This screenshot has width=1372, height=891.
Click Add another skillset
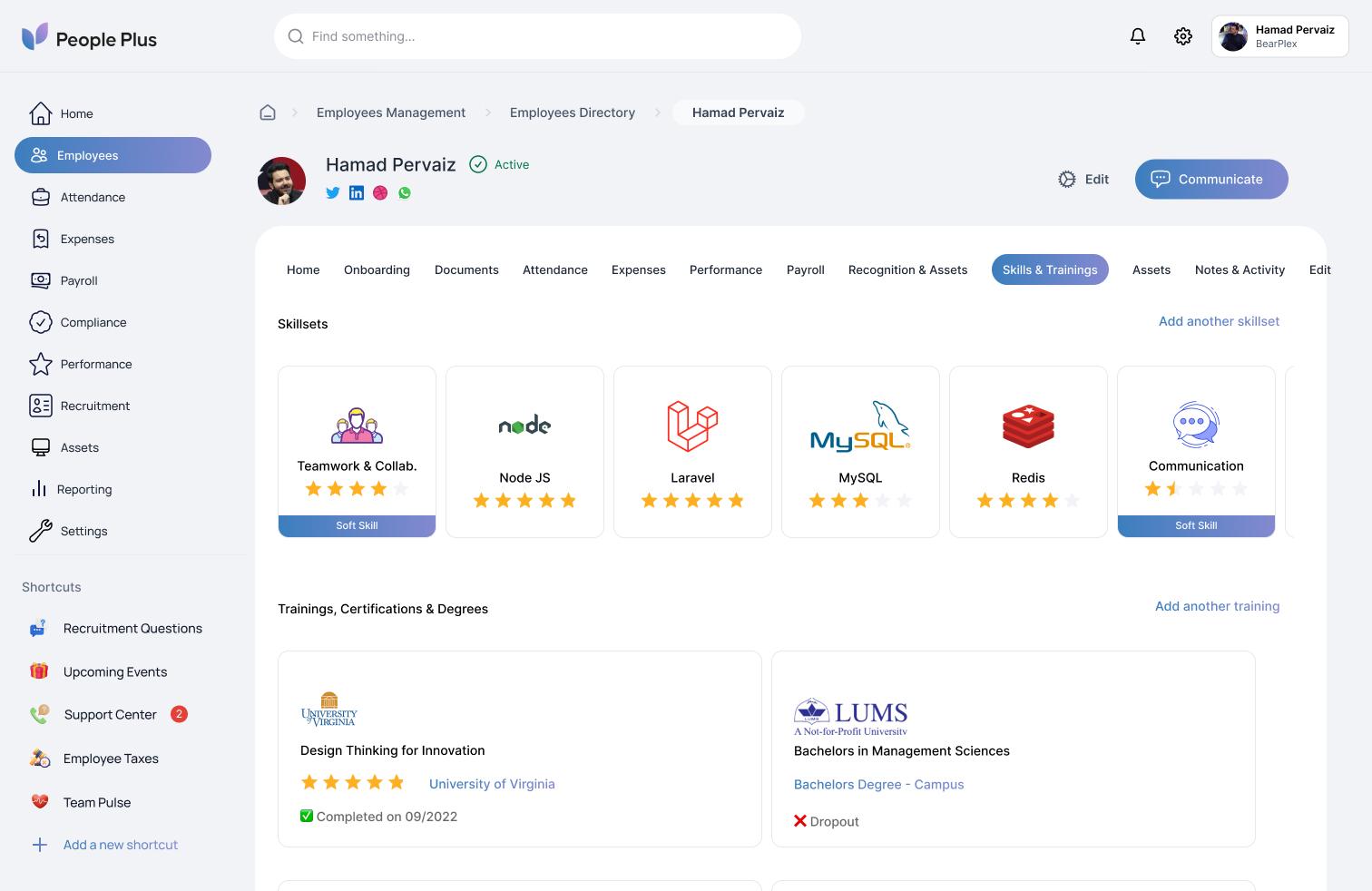pyautogui.click(x=1219, y=321)
